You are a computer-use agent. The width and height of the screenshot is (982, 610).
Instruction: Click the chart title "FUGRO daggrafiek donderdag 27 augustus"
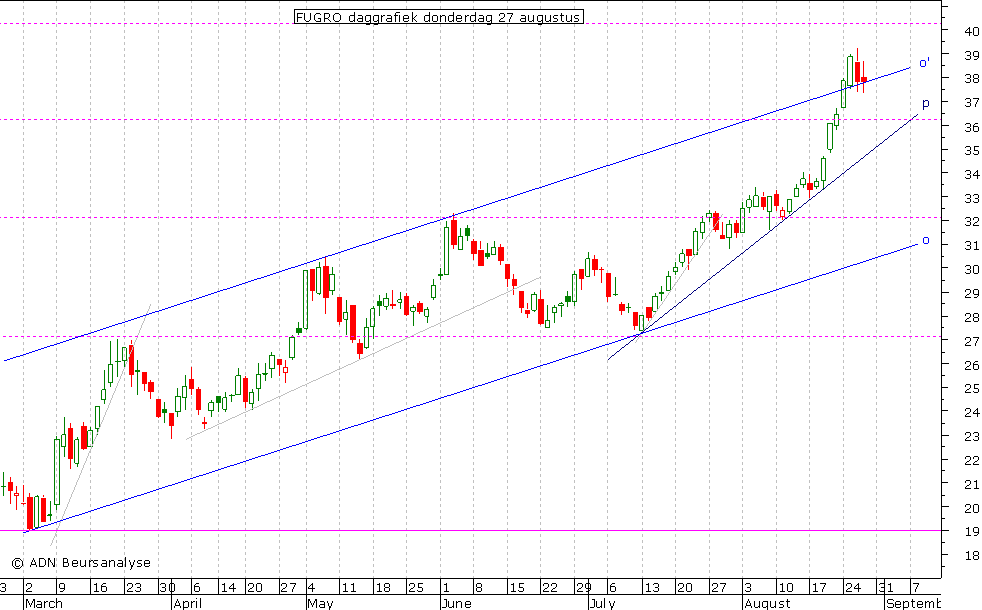[438, 17]
